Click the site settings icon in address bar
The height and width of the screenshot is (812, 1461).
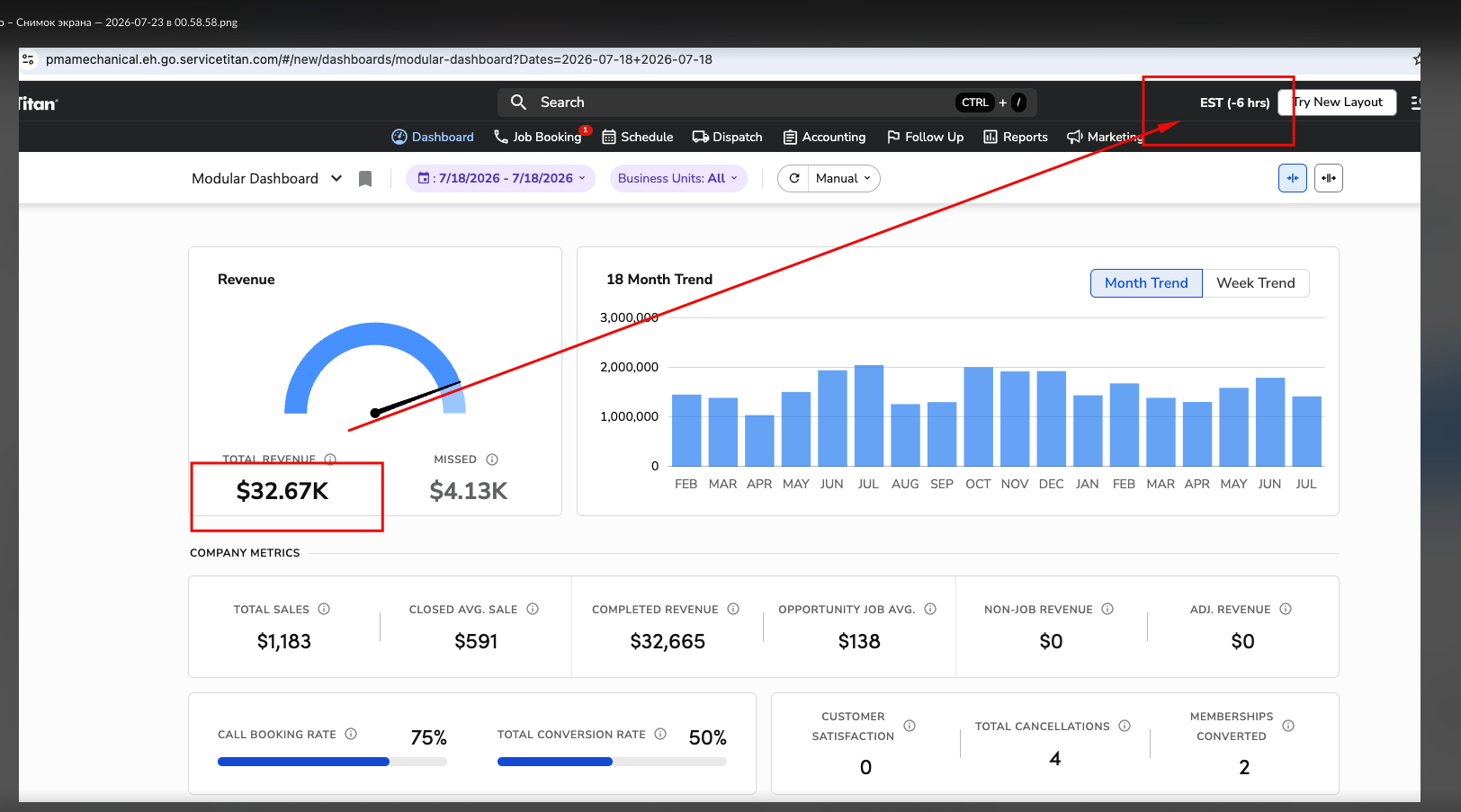(29, 59)
